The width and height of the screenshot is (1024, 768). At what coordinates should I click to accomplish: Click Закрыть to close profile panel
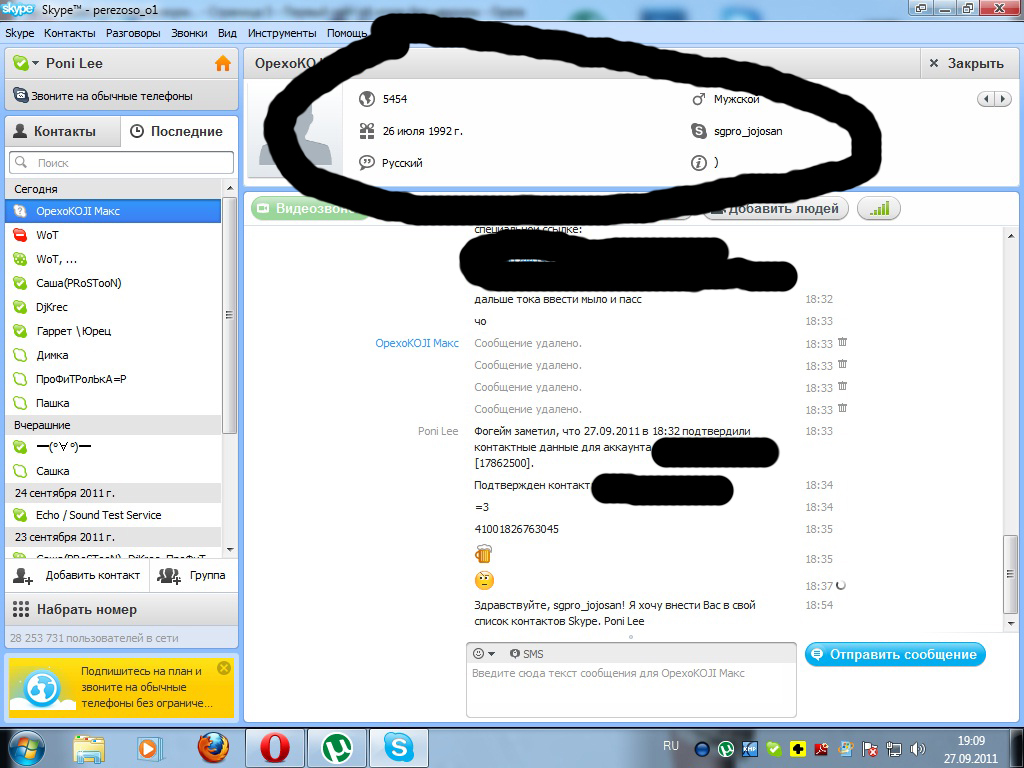[x=966, y=63]
